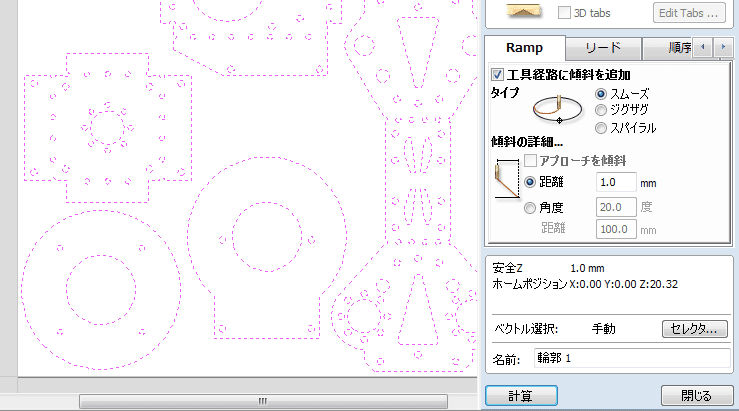
Task: Show more tabs with right arrow
Action: click(723, 47)
